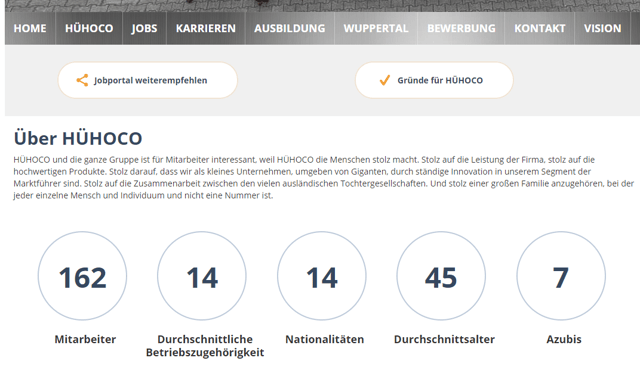The height and width of the screenshot is (367, 640).
Task: Click the circle showing 7
Action: 561,276
